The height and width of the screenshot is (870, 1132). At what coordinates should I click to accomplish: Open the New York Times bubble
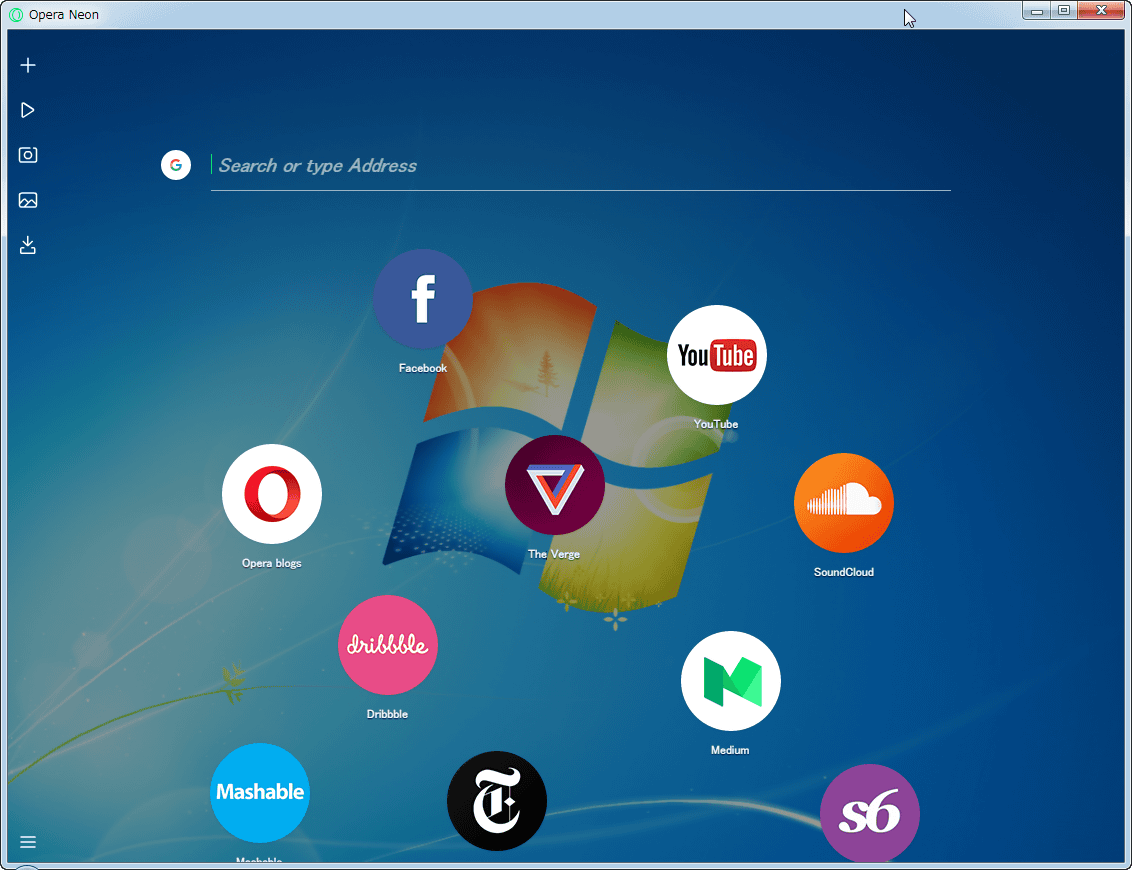[x=497, y=801]
